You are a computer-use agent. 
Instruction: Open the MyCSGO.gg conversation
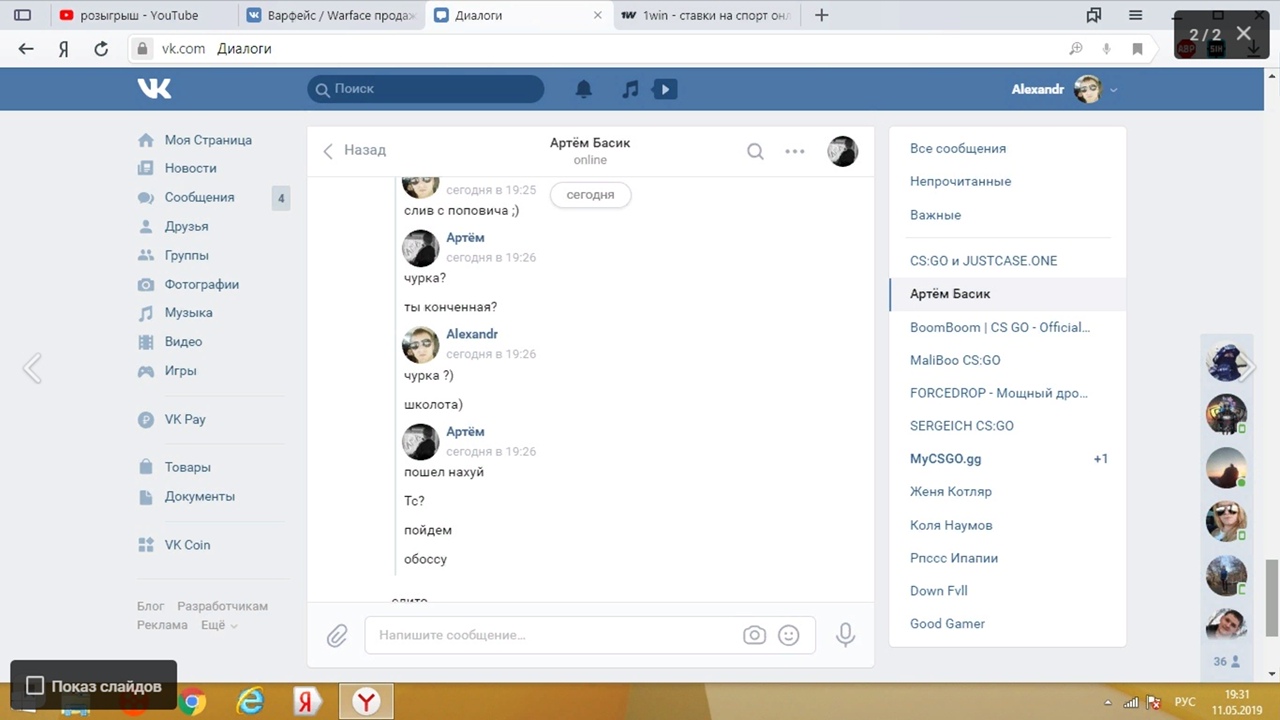(x=945, y=459)
